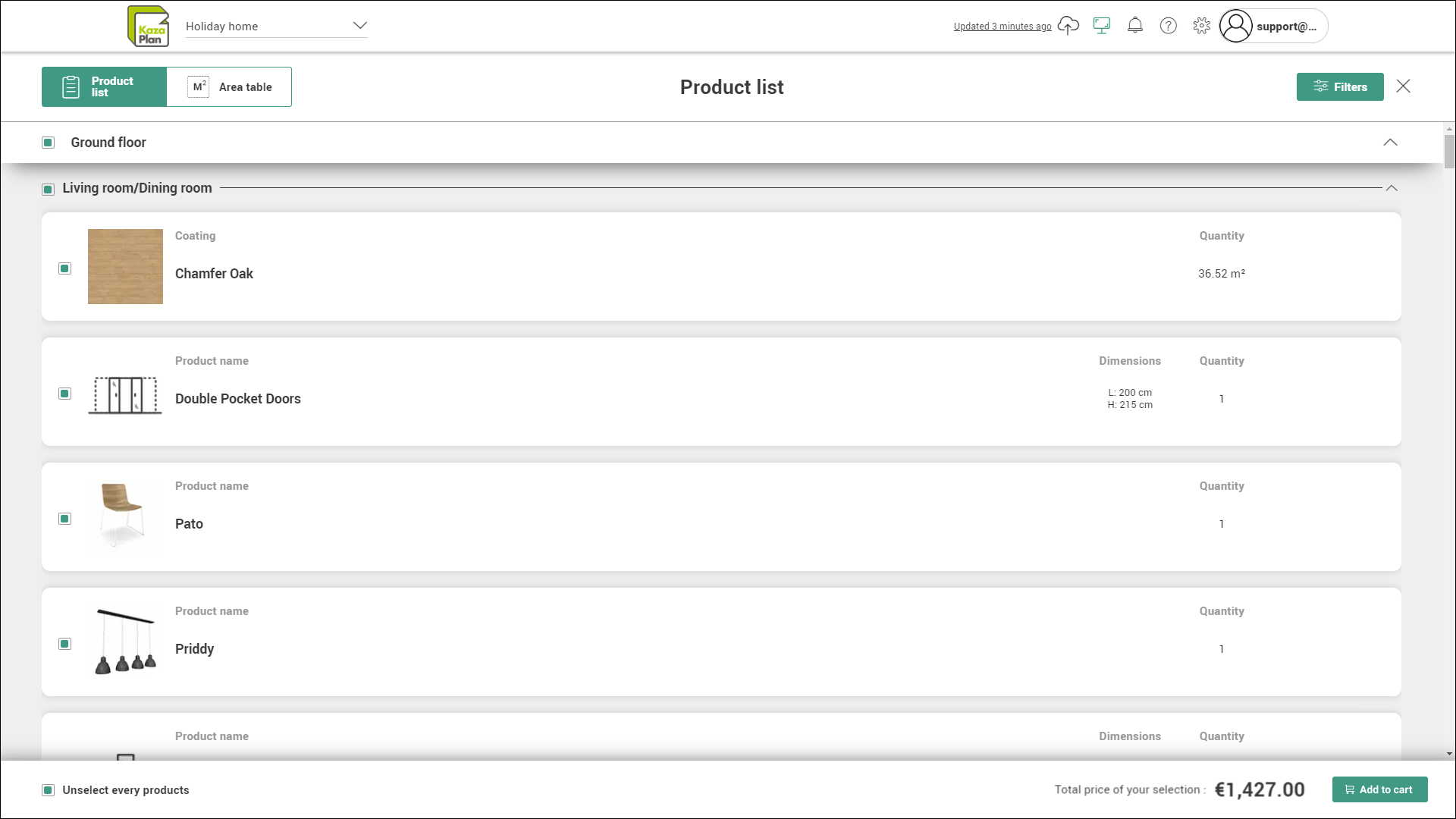The width and height of the screenshot is (1456, 819).
Task: Click the Living room/Dining room label
Action: tap(137, 188)
